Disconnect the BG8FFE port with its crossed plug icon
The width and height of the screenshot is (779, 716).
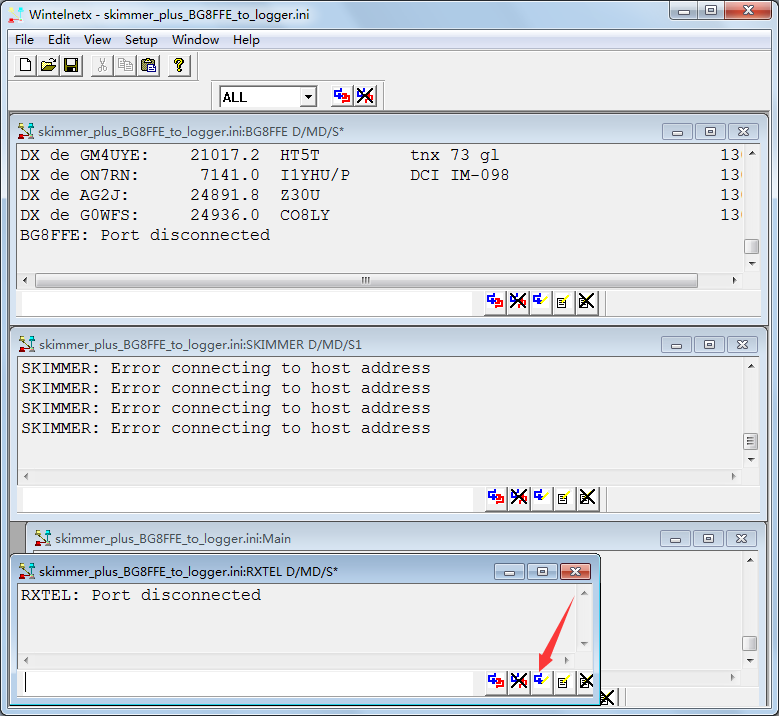tap(518, 302)
